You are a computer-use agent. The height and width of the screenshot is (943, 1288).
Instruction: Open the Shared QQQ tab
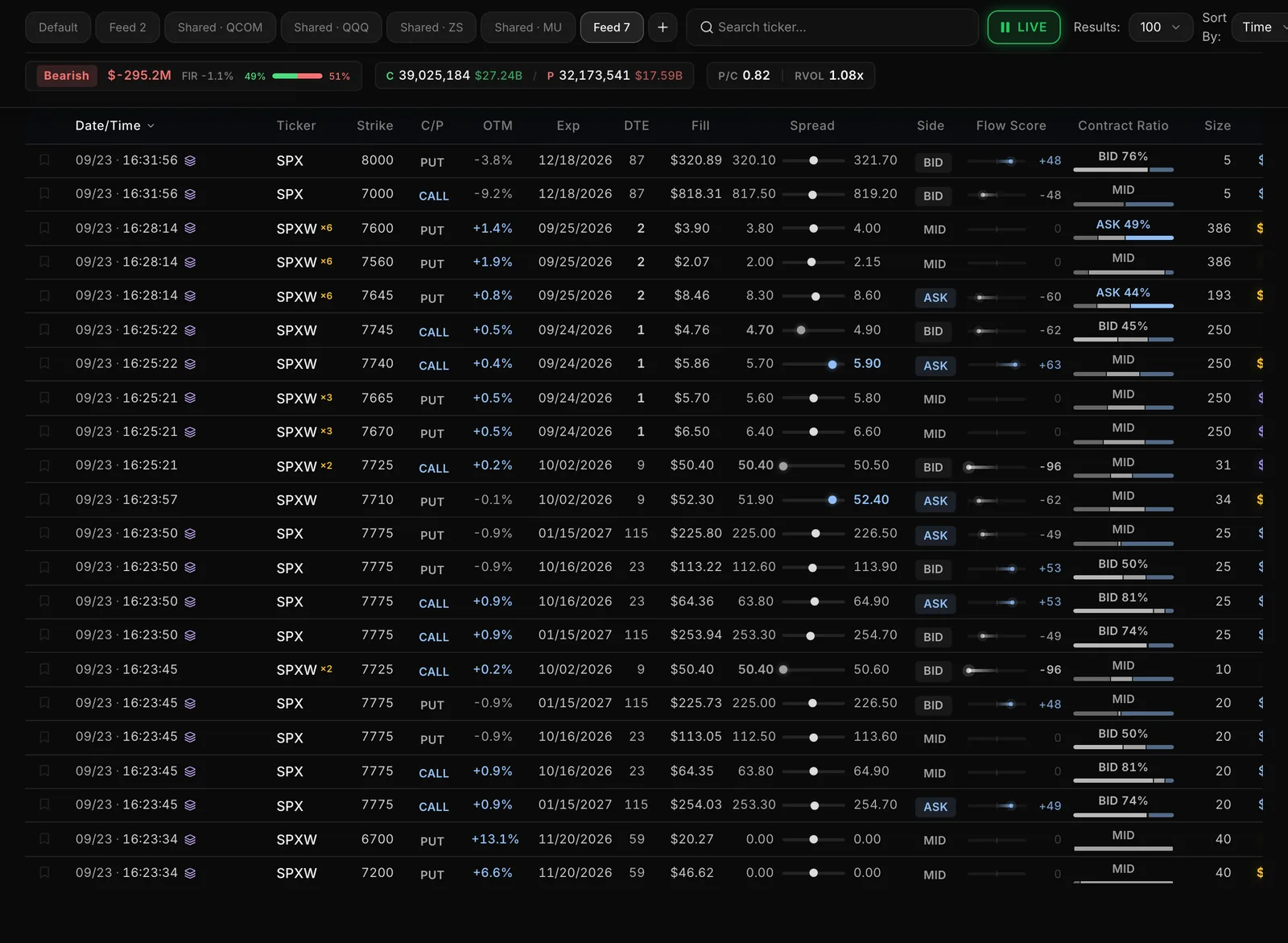click(332, 27)
